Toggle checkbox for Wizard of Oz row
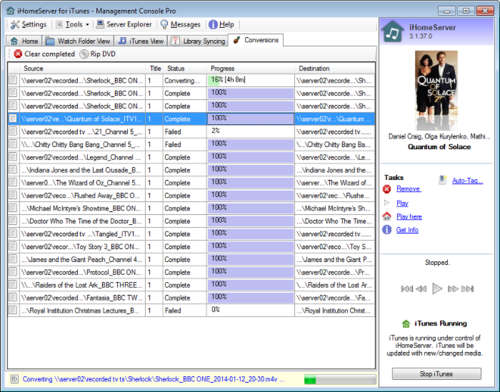The width and height of the screenshot is (500, 392). click(13, 182)
